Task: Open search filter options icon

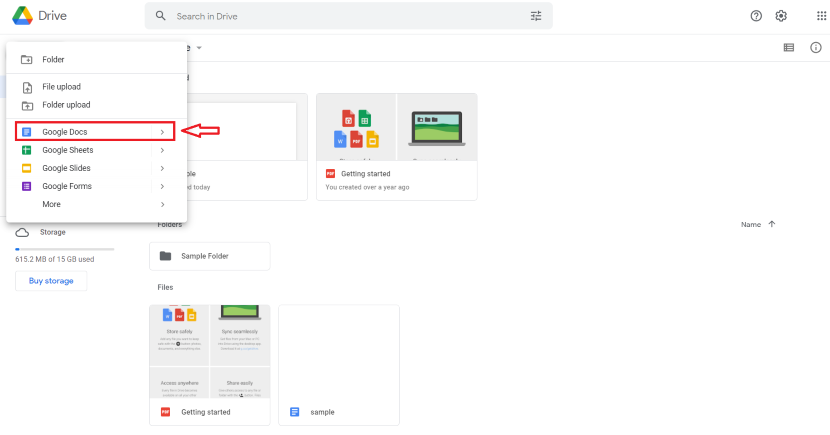Action: point(536,16)
